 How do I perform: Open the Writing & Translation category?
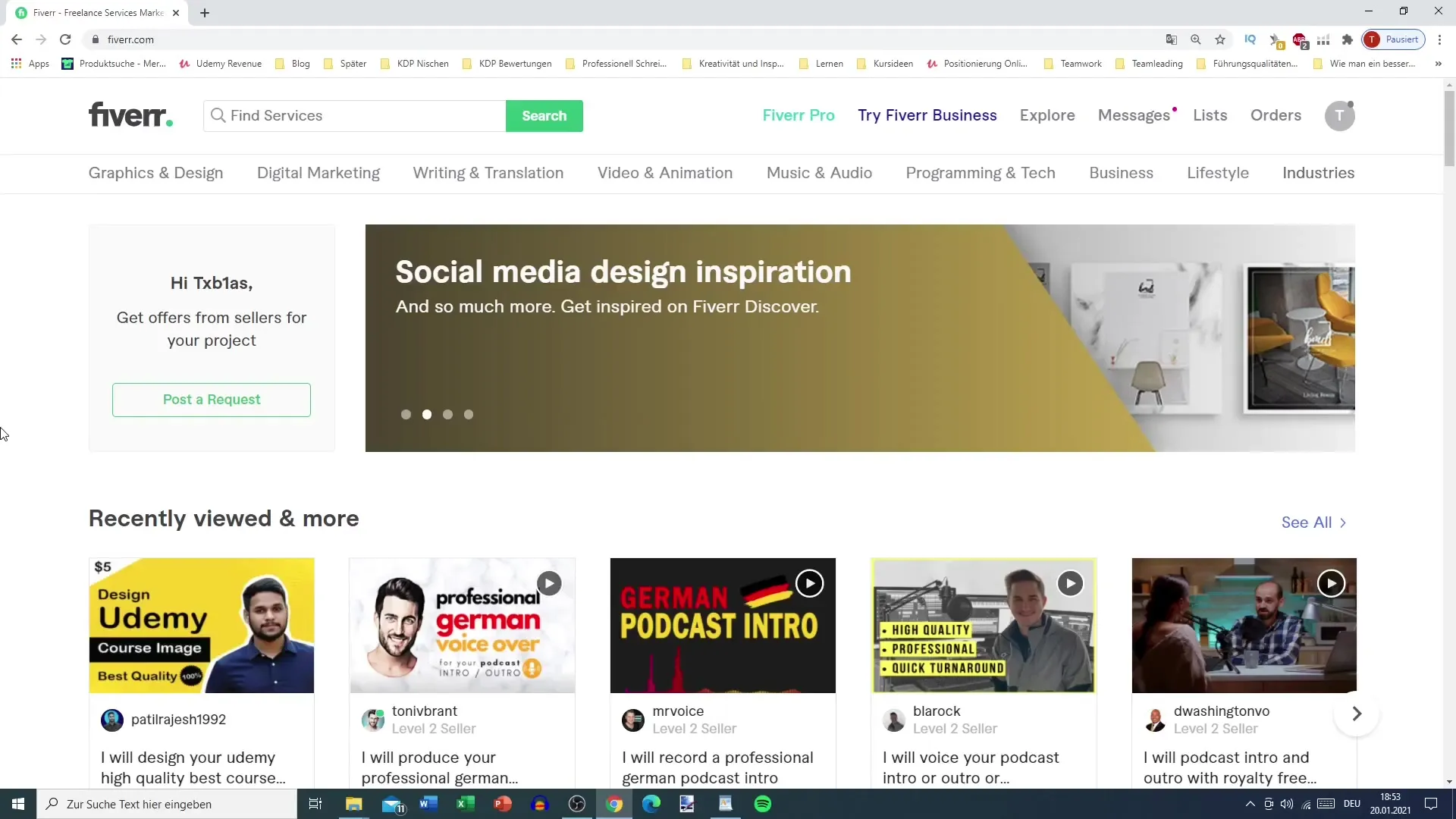point(488,173)
